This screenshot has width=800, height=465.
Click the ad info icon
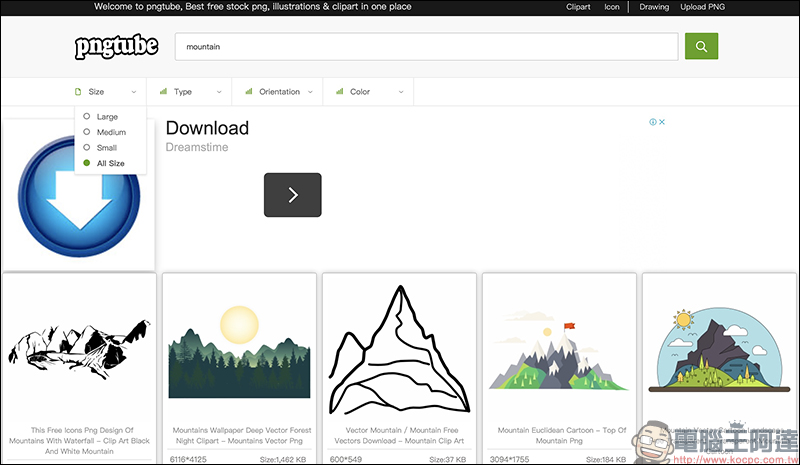point(653,122)
